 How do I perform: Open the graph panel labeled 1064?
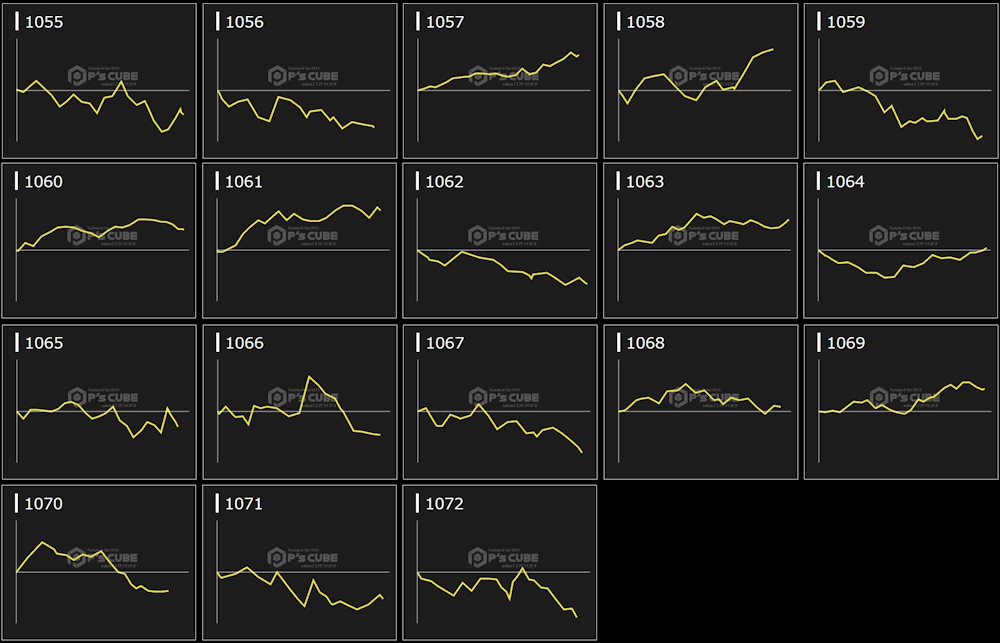(x=901, y=241)
